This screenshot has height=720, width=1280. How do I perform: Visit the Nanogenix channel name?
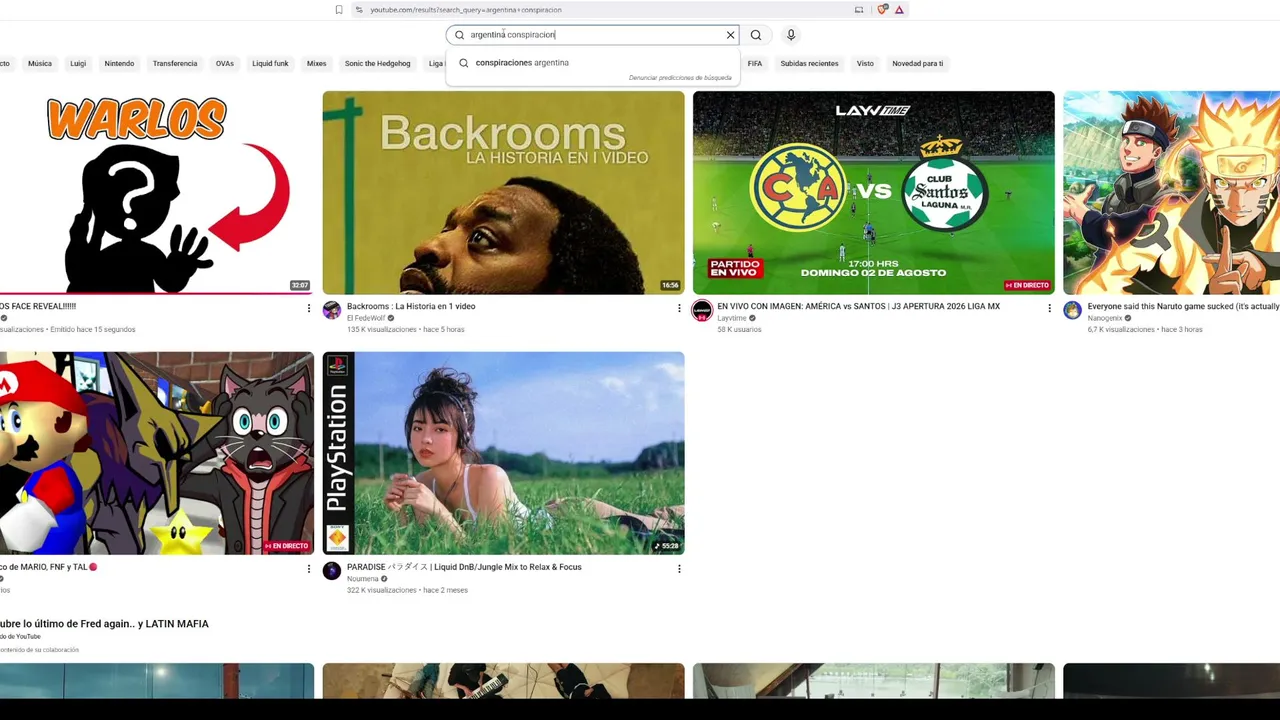point(1105,318)
